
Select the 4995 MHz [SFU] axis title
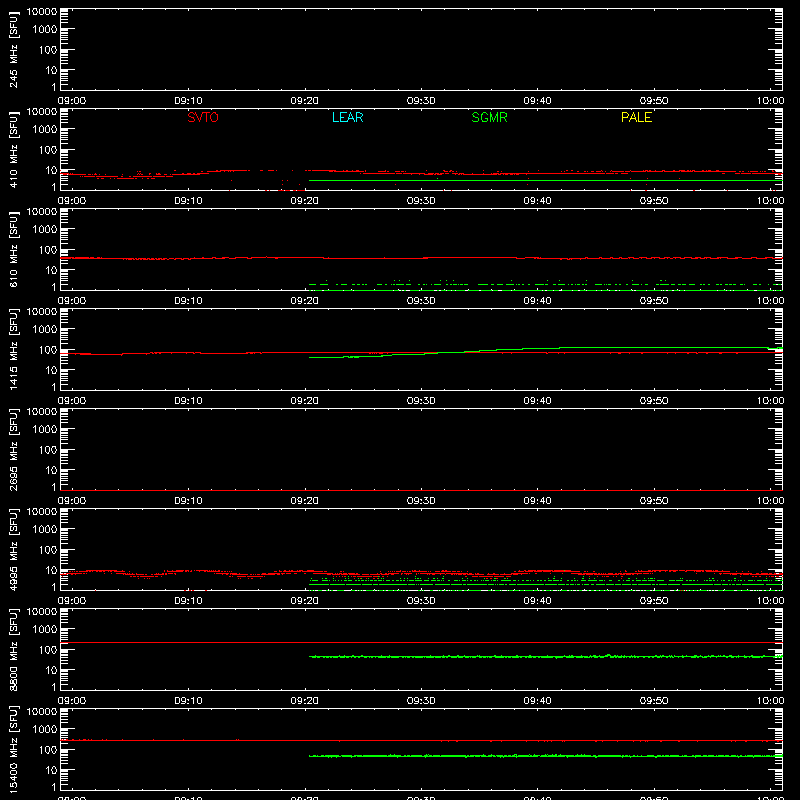[13, 549]
